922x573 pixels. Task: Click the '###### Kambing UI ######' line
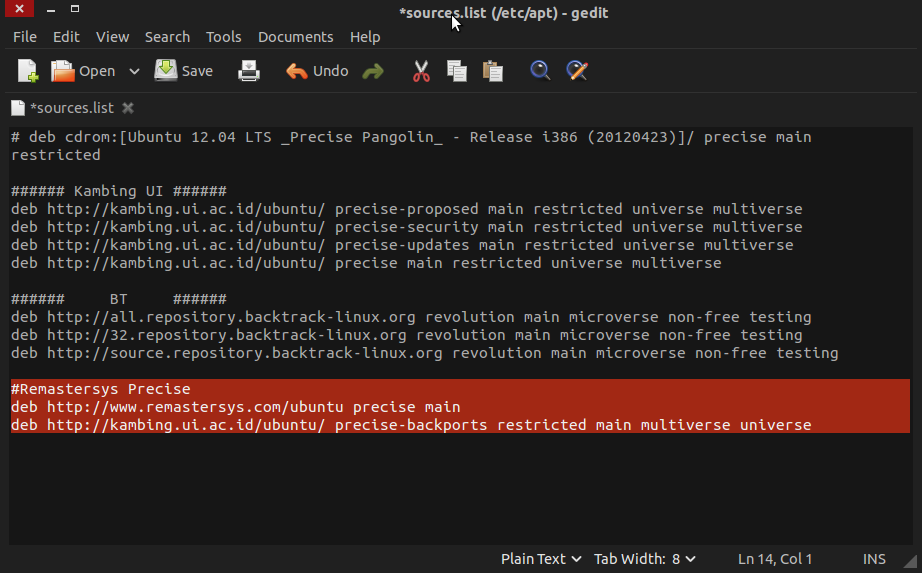[x=119, y=191]
